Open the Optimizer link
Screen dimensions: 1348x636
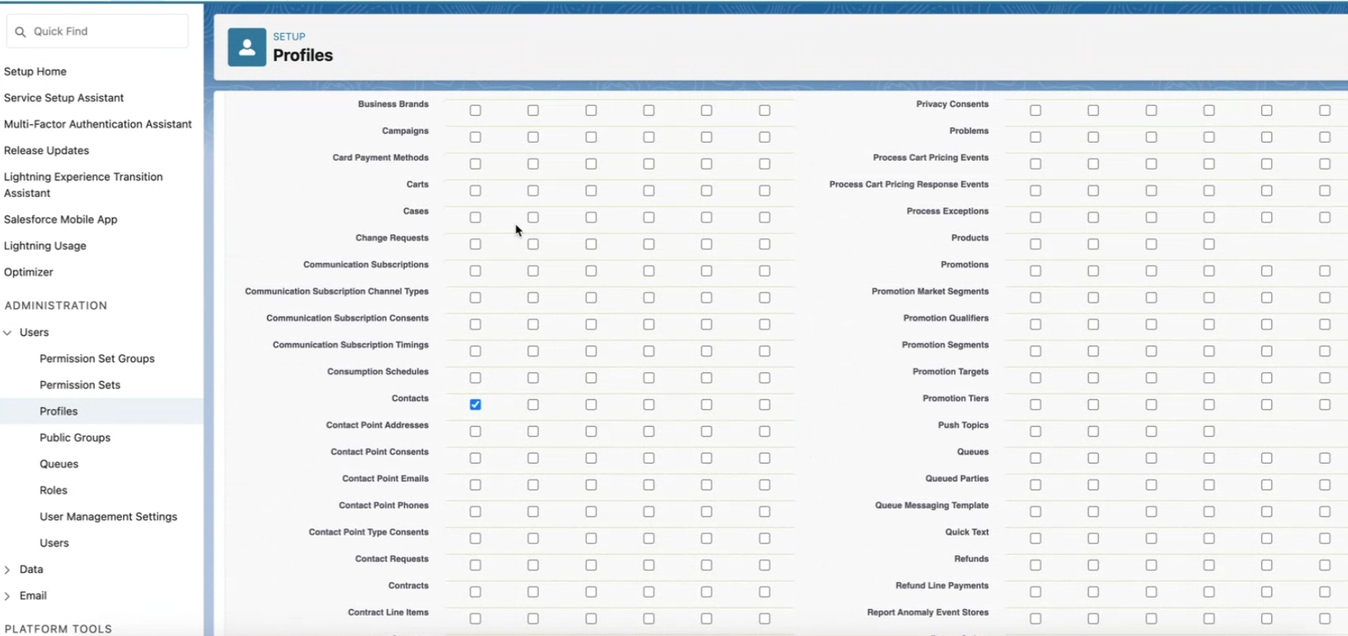(x=28, y=272)
